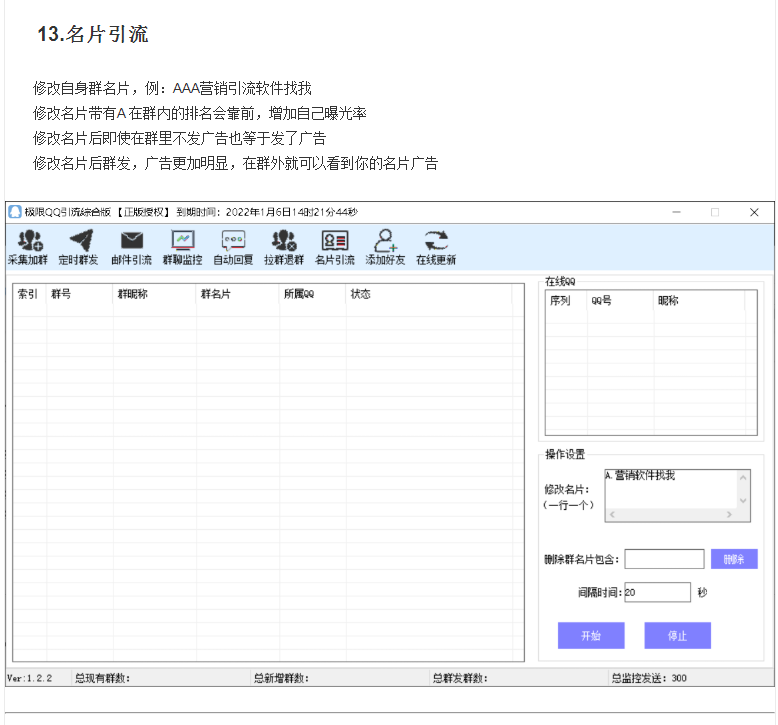Sort by 状态 column header
The image size is (778, 725).
429,294
